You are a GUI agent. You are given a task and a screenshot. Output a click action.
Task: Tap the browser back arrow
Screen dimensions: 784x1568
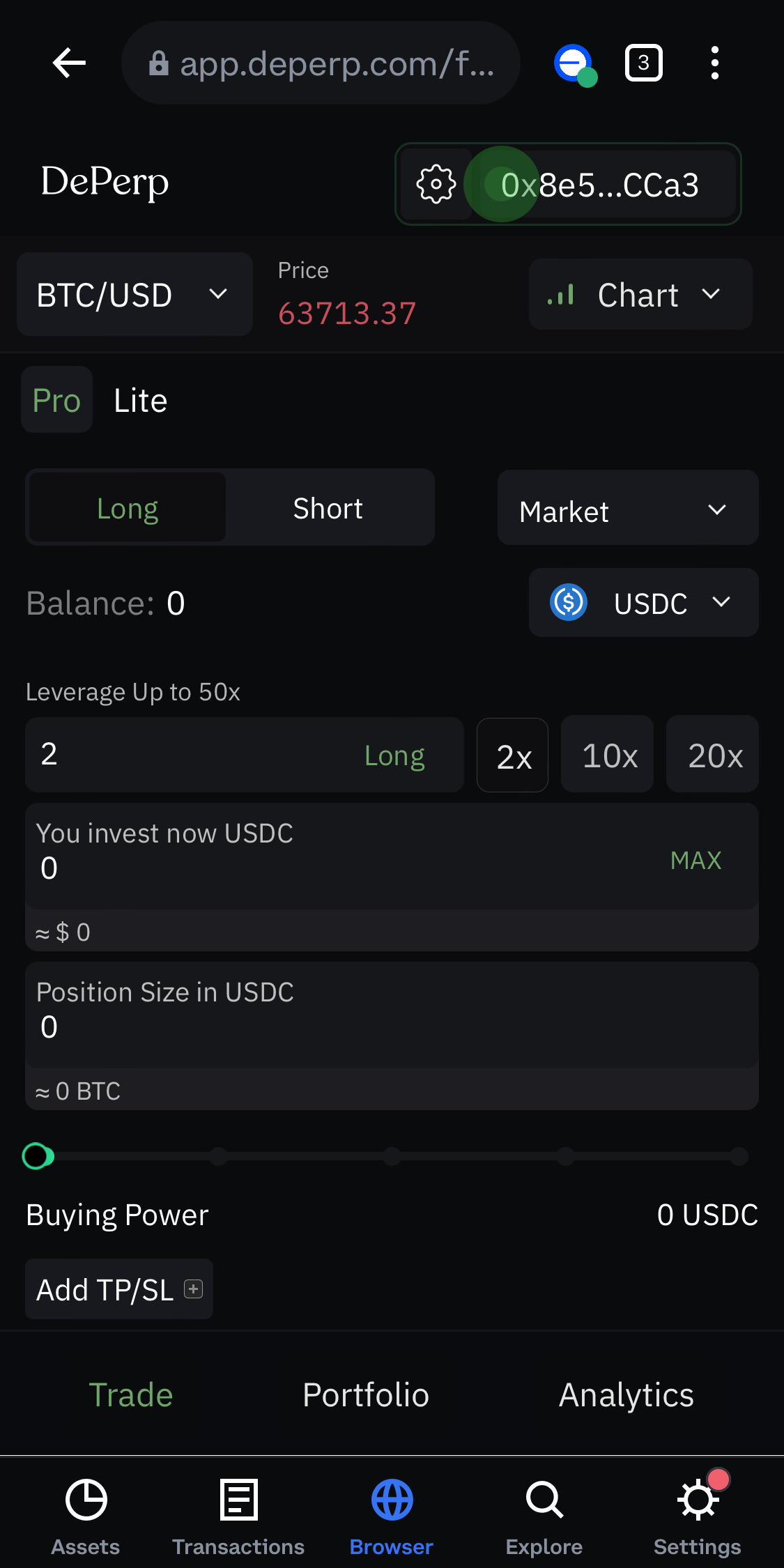[x=69, y=63]
